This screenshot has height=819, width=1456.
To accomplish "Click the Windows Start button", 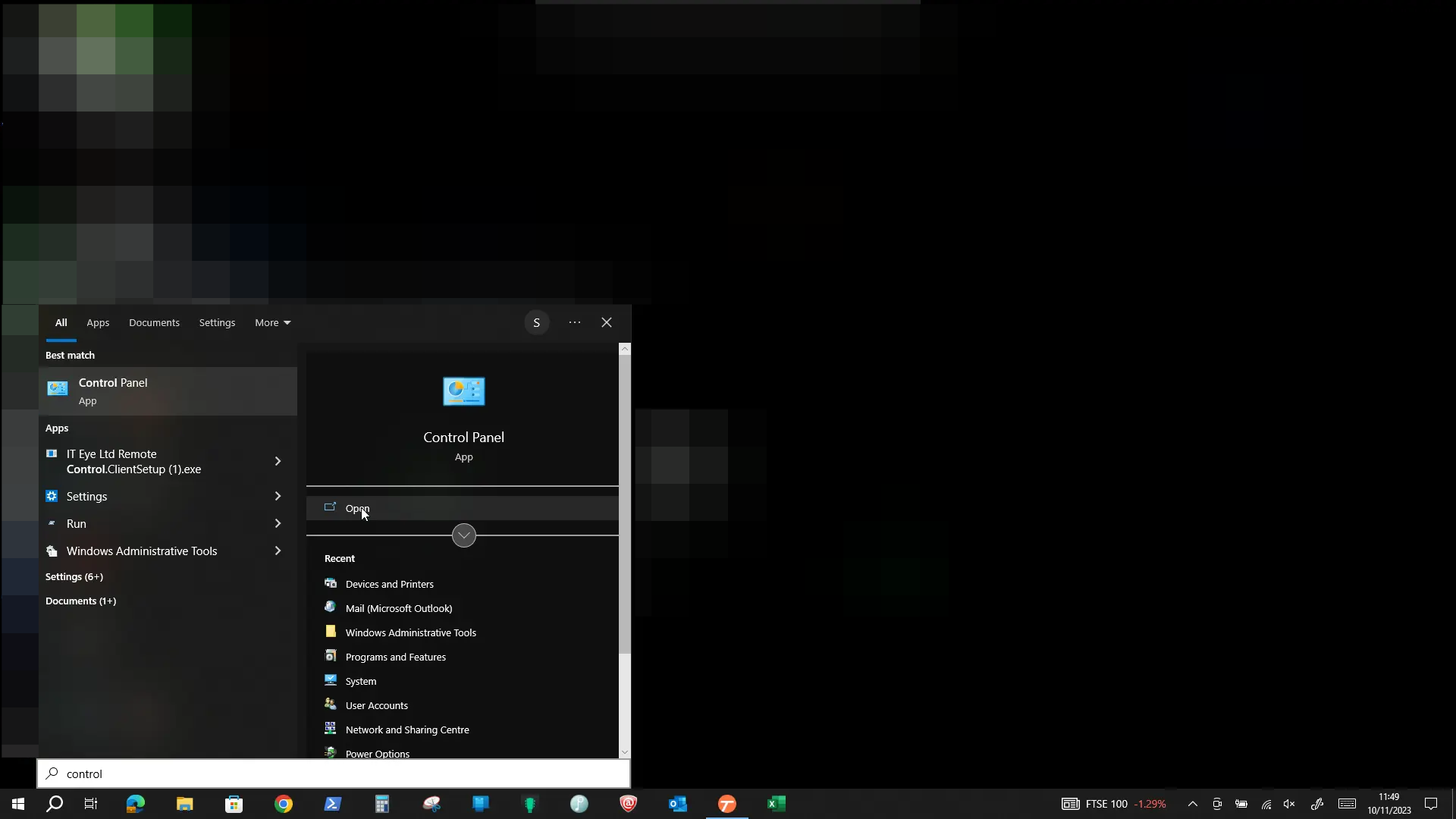I will (x=18, y=804).
